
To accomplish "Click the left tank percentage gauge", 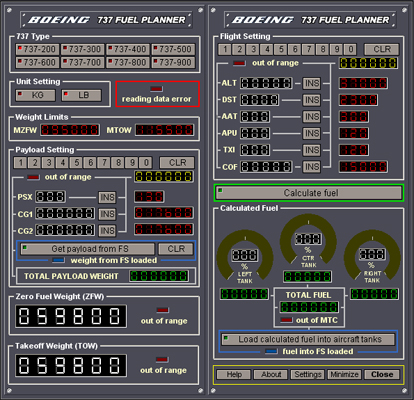I will (x=245, y=256).
